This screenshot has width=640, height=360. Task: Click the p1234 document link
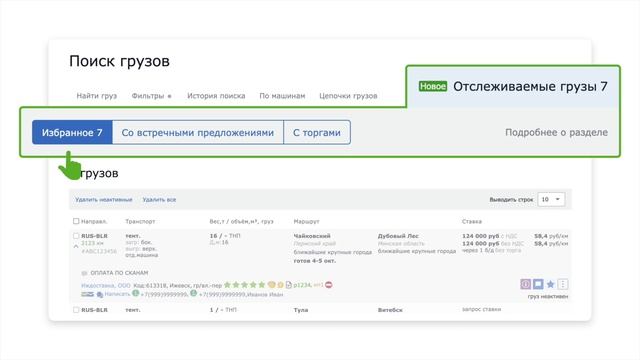pos(302,285)
